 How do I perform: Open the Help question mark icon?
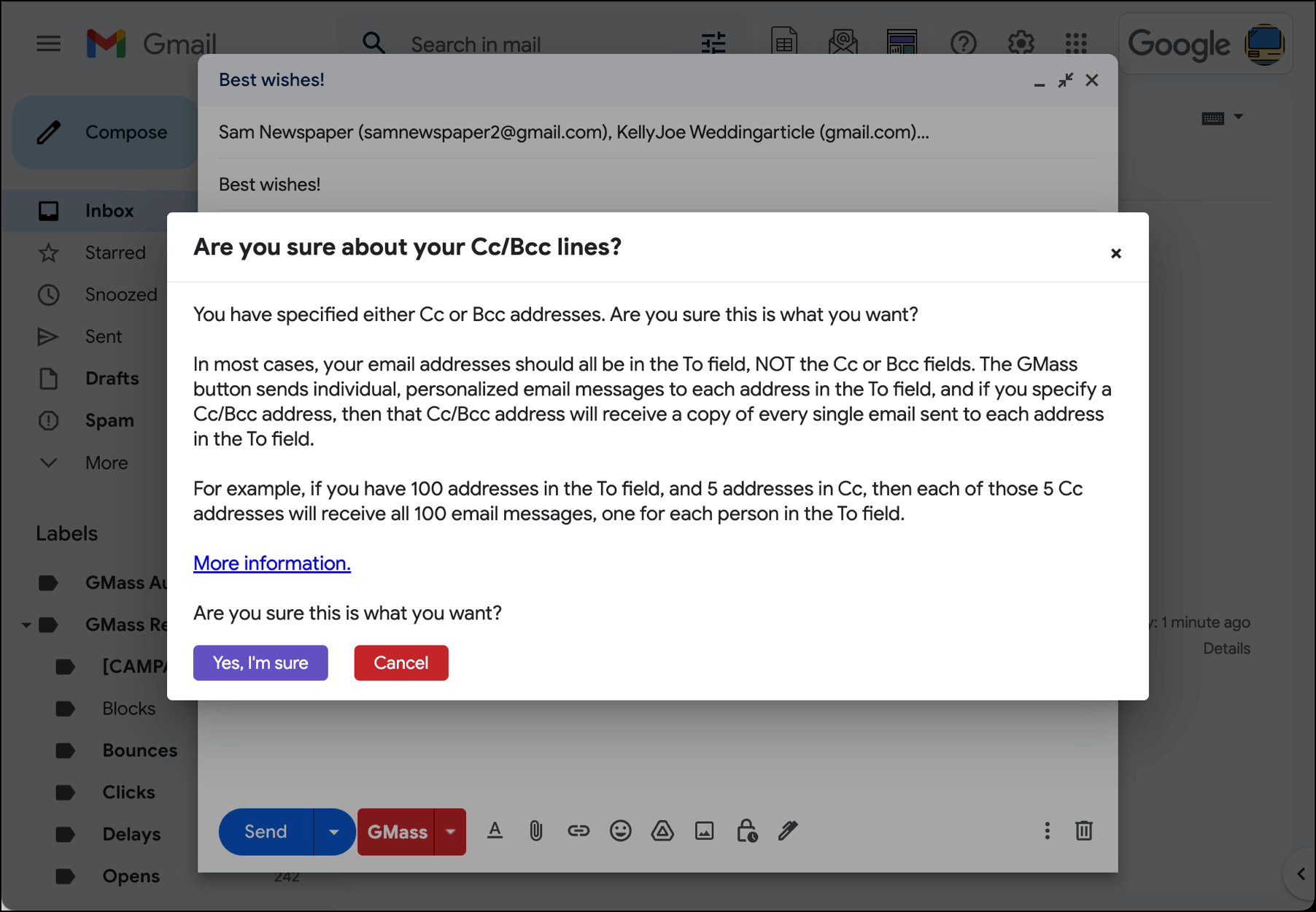(964, 43)
